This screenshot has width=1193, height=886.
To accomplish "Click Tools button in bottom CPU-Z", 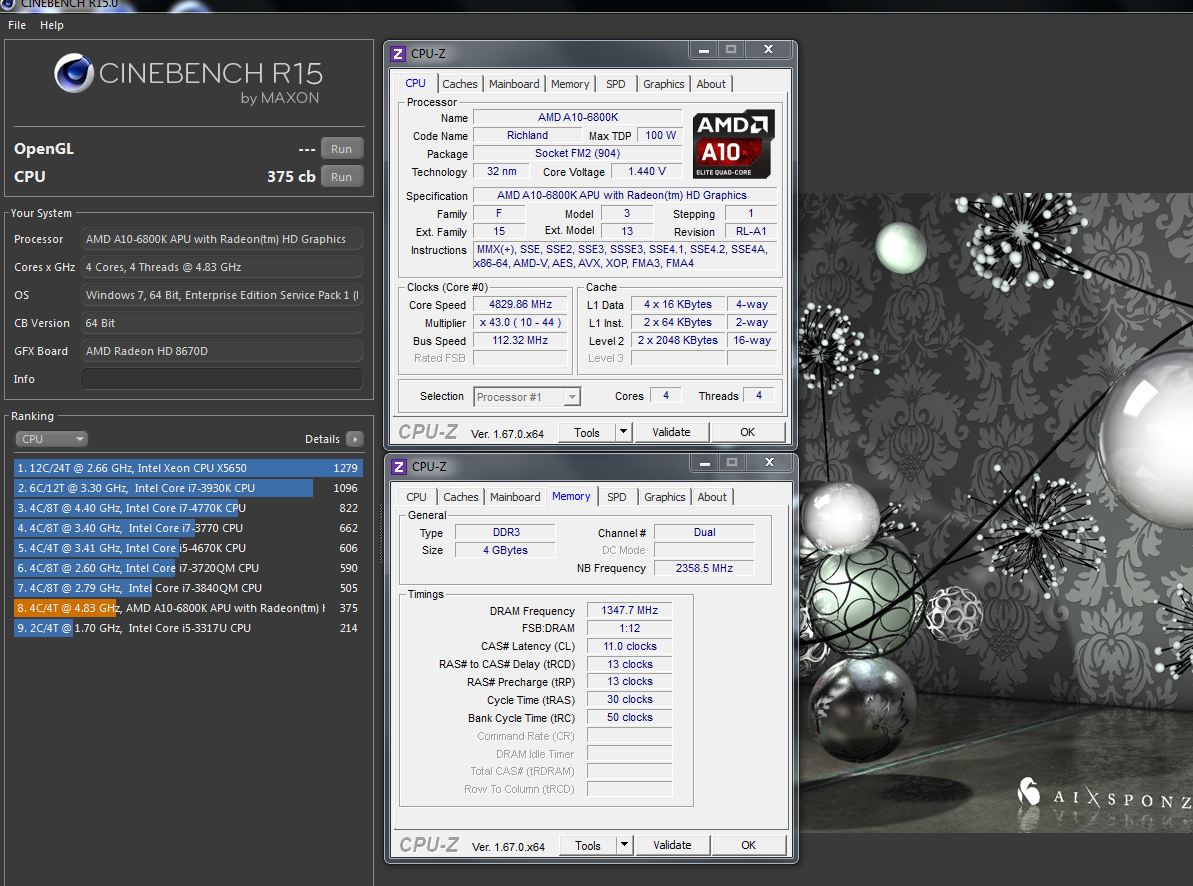I will [587, 846].
